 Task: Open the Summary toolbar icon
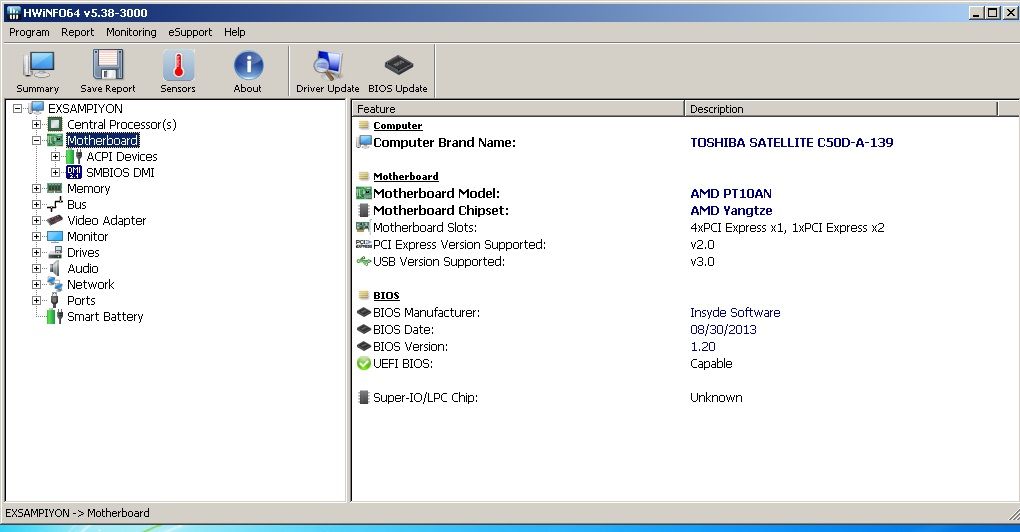pyautogui.click(x=38, y=65)
